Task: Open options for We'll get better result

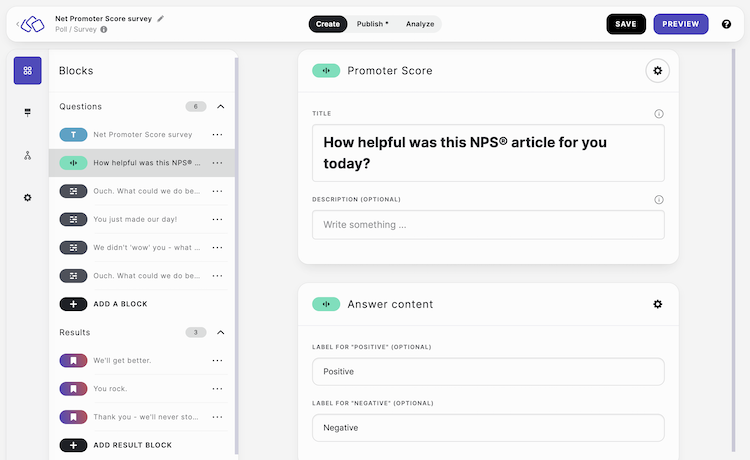Action: (218, 361)
